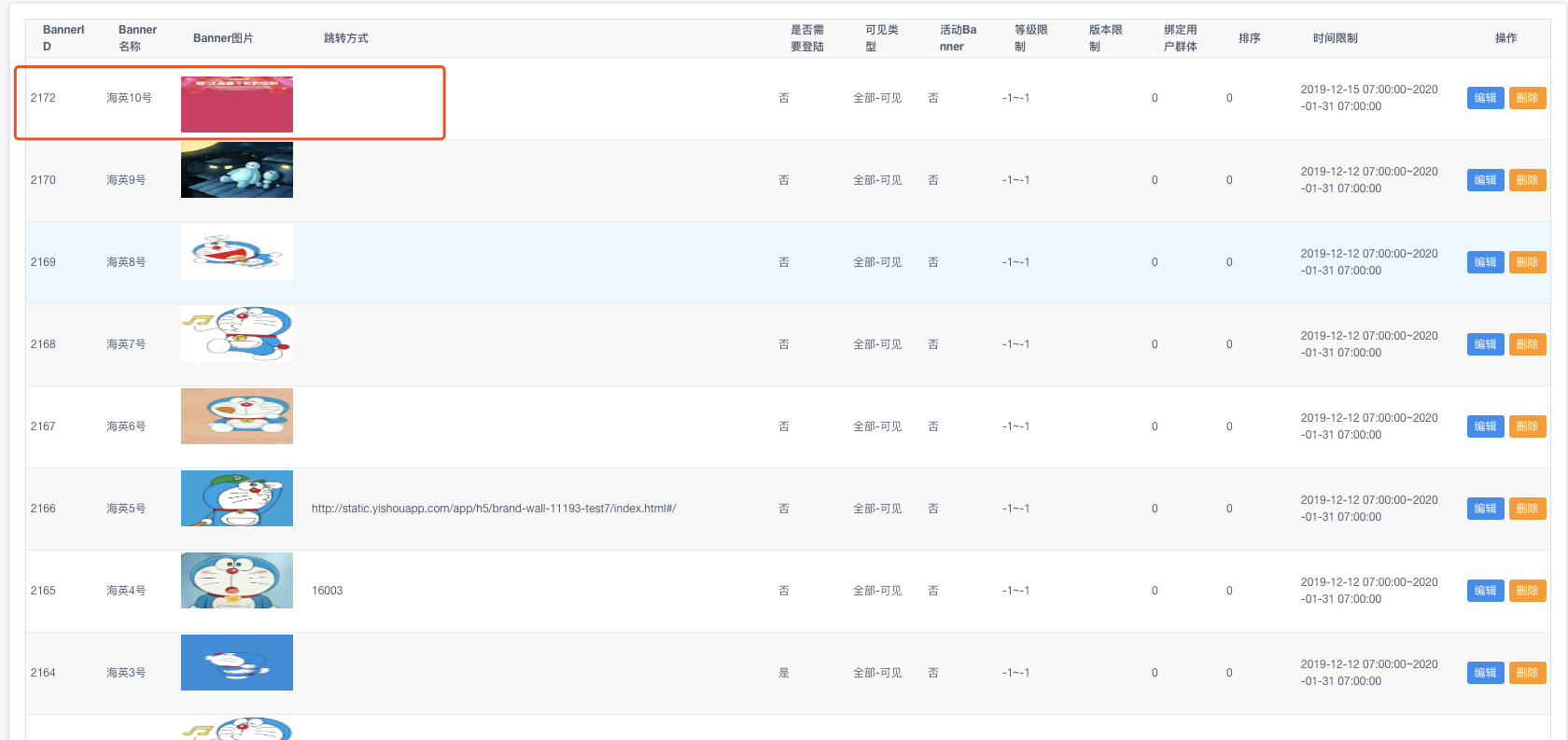Click the Banner图片 column header

pyautogui.click(x=223, y=38)
